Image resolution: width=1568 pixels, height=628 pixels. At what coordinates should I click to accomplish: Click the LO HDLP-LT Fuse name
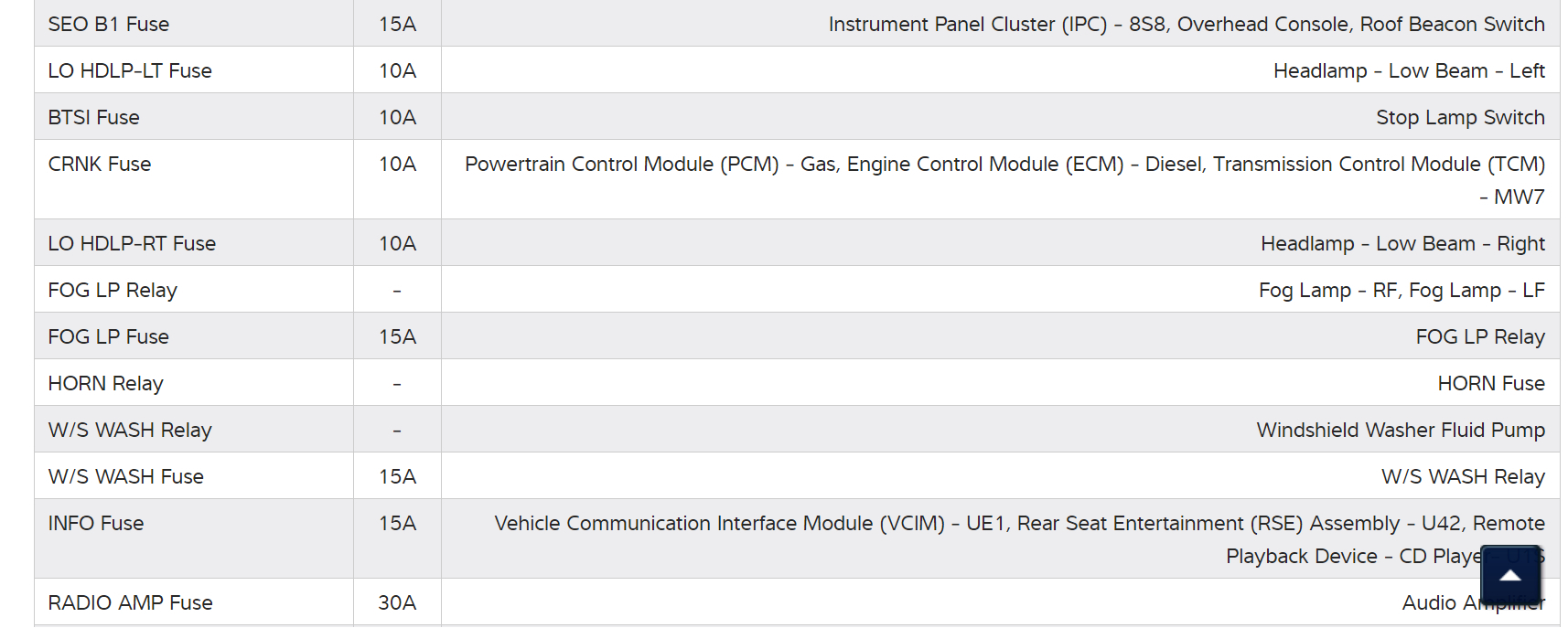tap(130, 71)
